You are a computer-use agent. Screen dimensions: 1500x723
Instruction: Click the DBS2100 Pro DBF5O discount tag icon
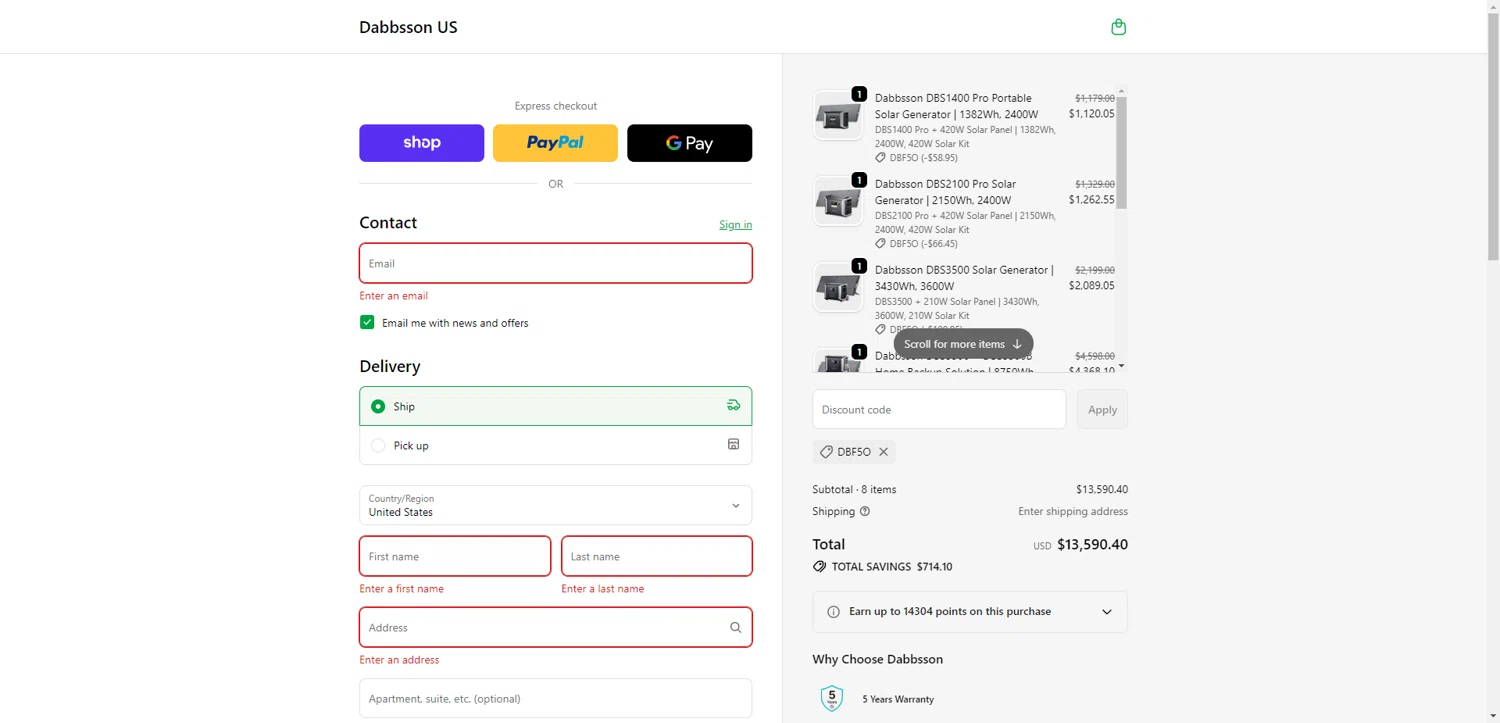pos(880,243)
